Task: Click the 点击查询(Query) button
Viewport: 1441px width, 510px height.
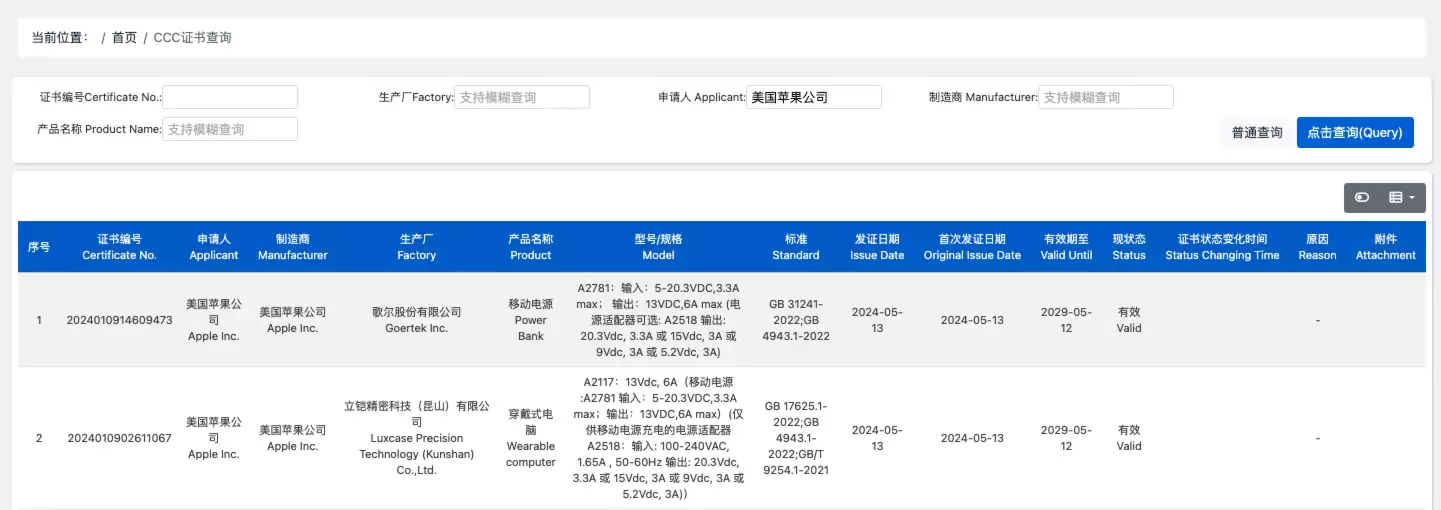Action: point(1355,132)
